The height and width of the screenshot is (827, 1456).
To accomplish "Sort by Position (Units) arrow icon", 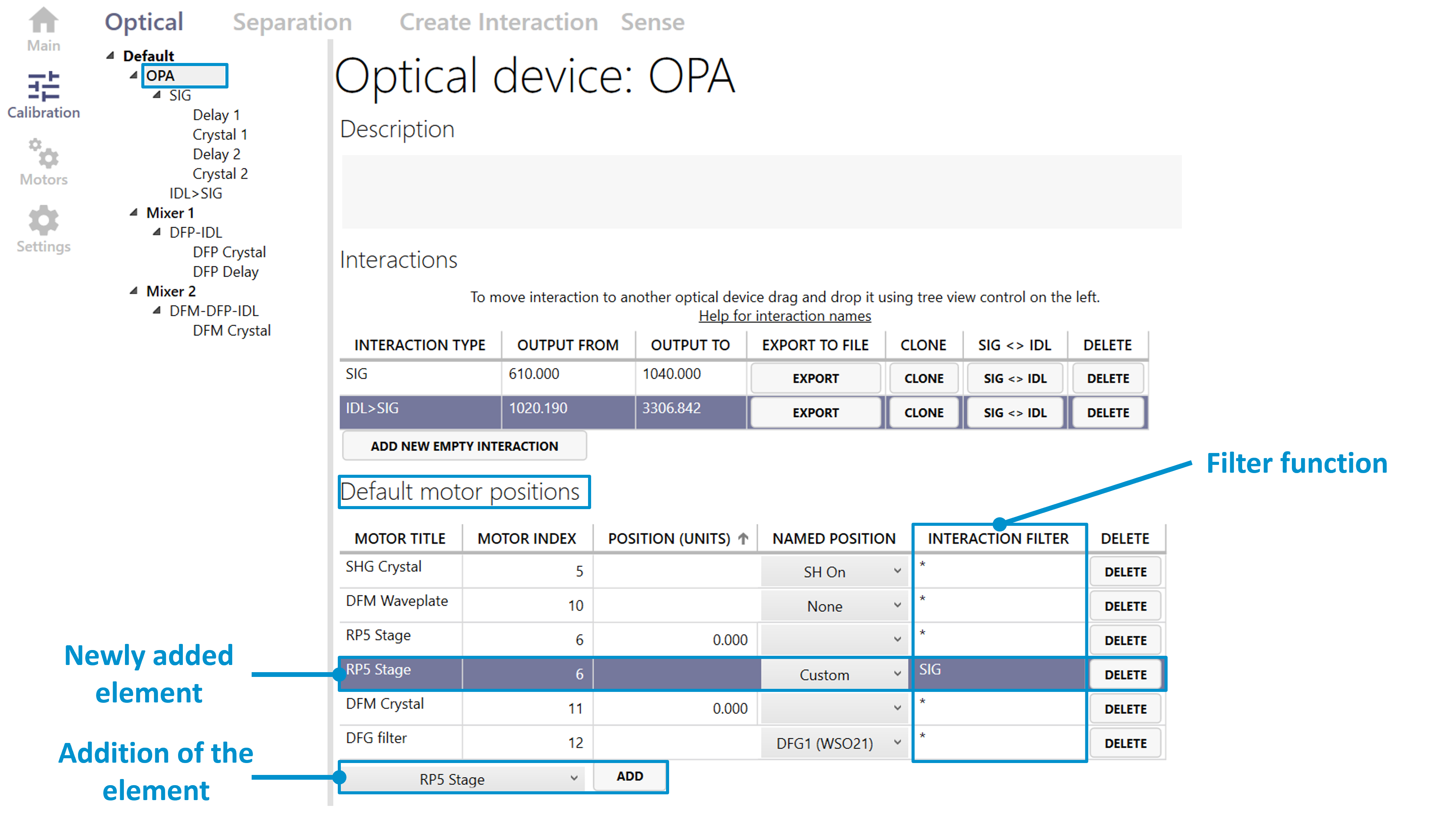I will coord(743,538).
